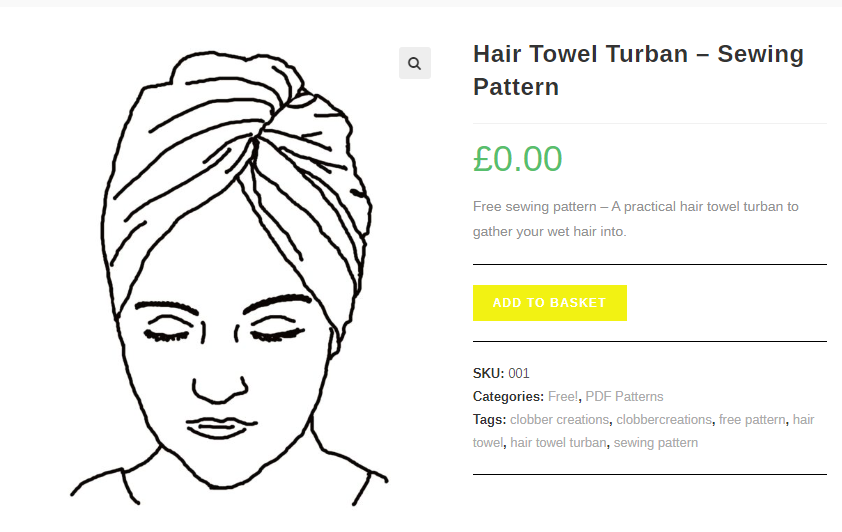Click the word Pattern in the heading
The width and height of the screenshot is (842, 532).
(x=516, y=87)
